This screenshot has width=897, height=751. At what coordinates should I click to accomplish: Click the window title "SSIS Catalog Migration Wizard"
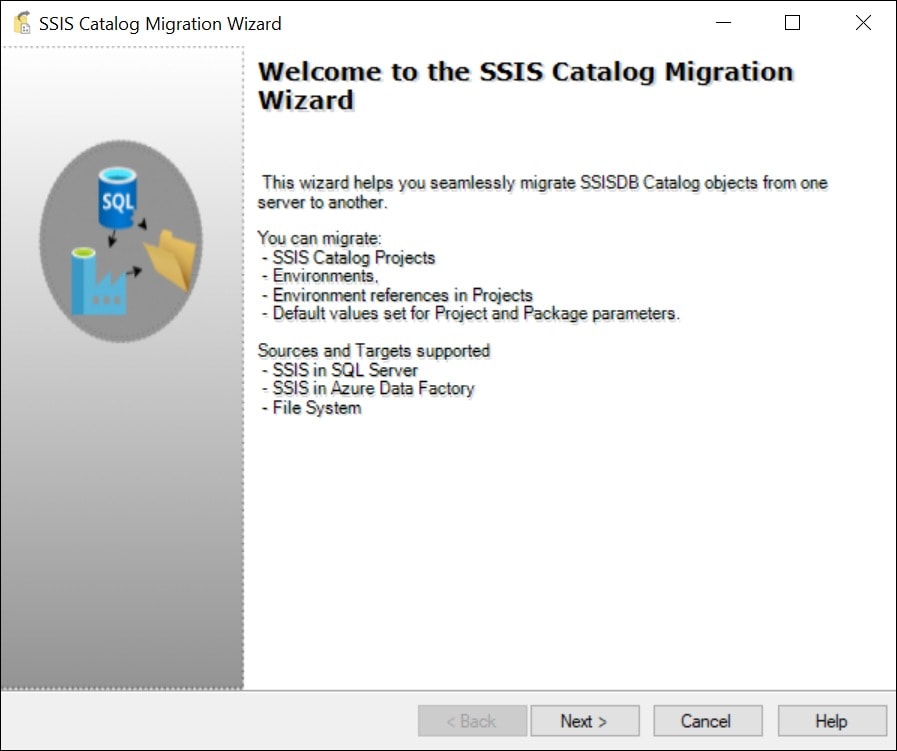pyautogui.click(x=160, y=23)
